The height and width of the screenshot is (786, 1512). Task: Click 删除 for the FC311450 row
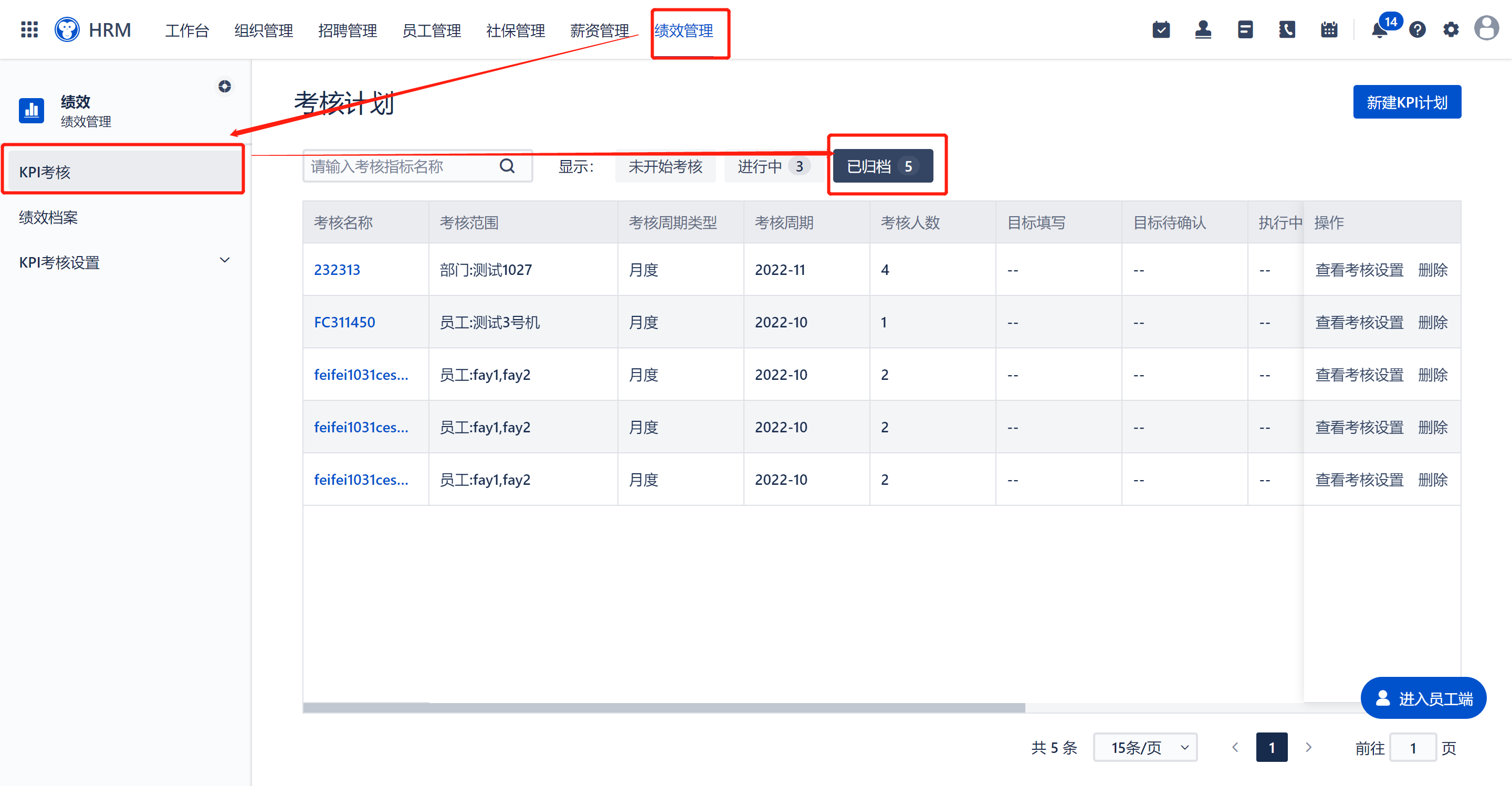[1432, 322]
